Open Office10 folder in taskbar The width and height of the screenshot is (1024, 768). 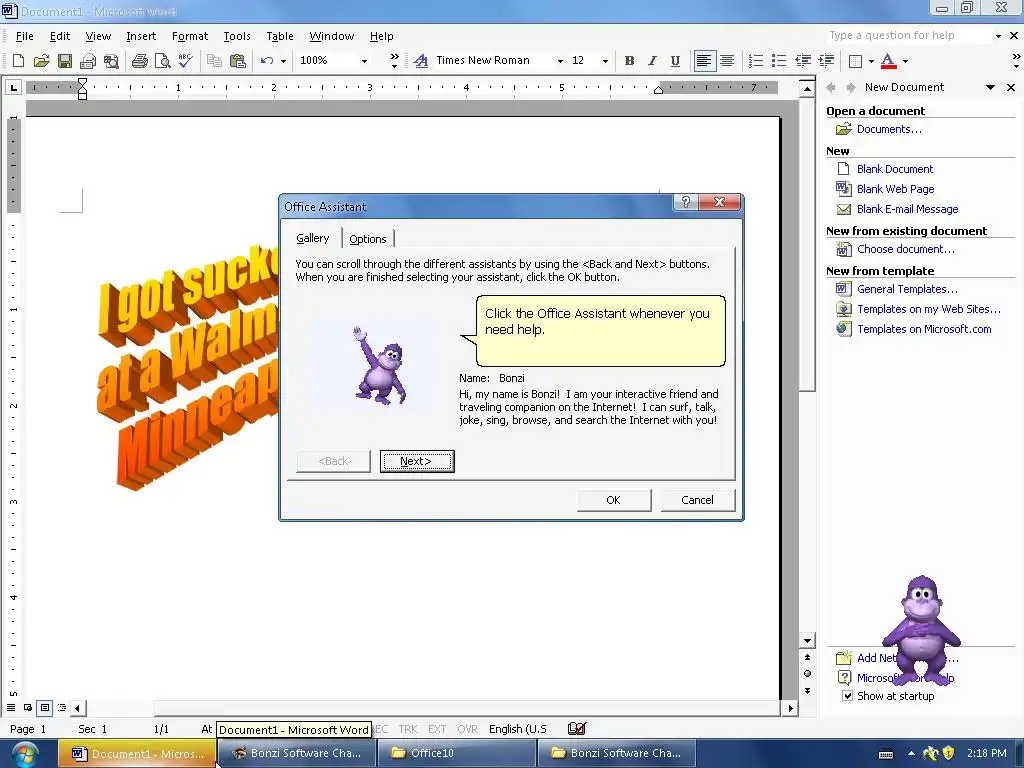[455, 753]
